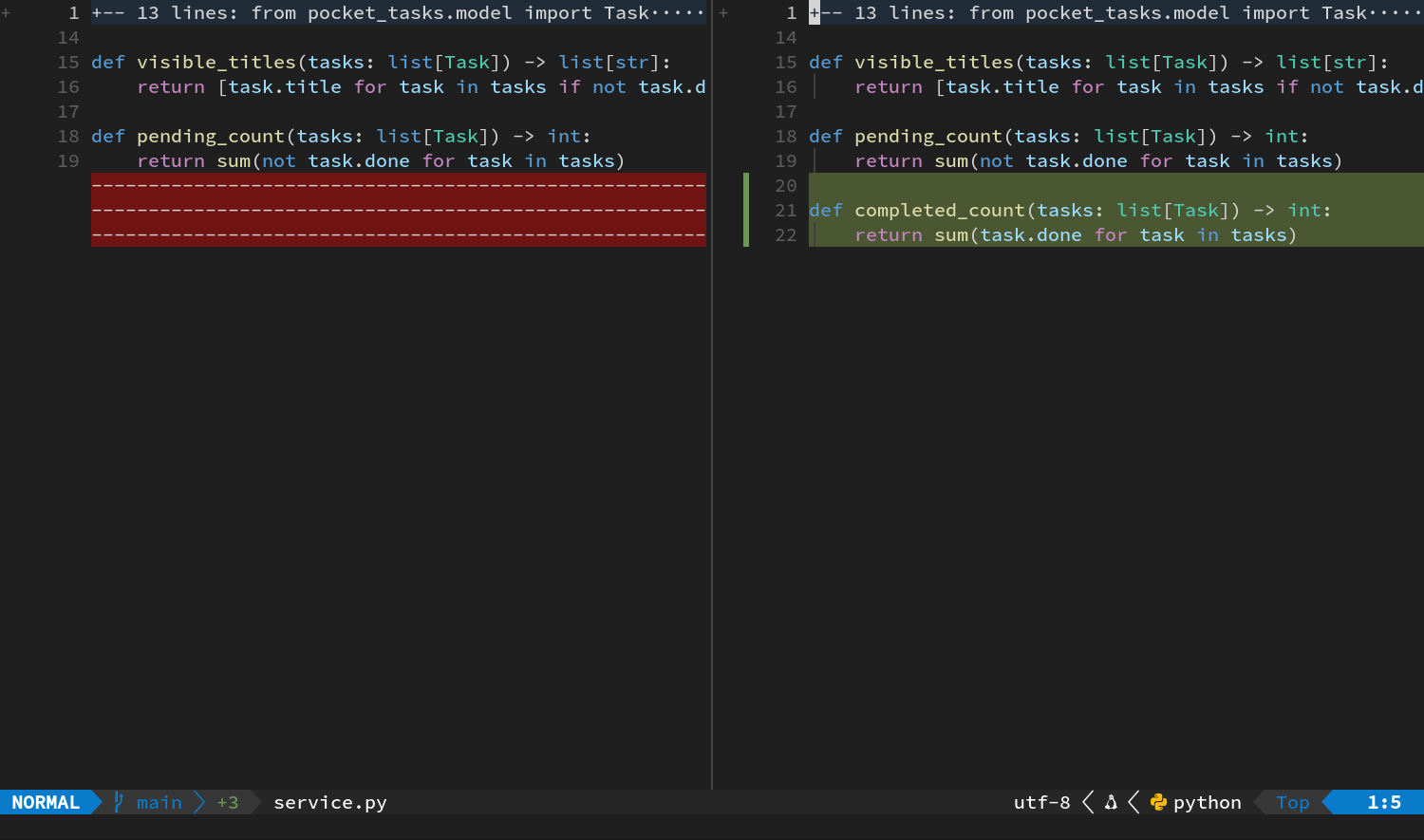Viewport: 1424px width, 840px height.
Task: Click the 'service.py' filename in statusline
Action: [x=330, y=802]
